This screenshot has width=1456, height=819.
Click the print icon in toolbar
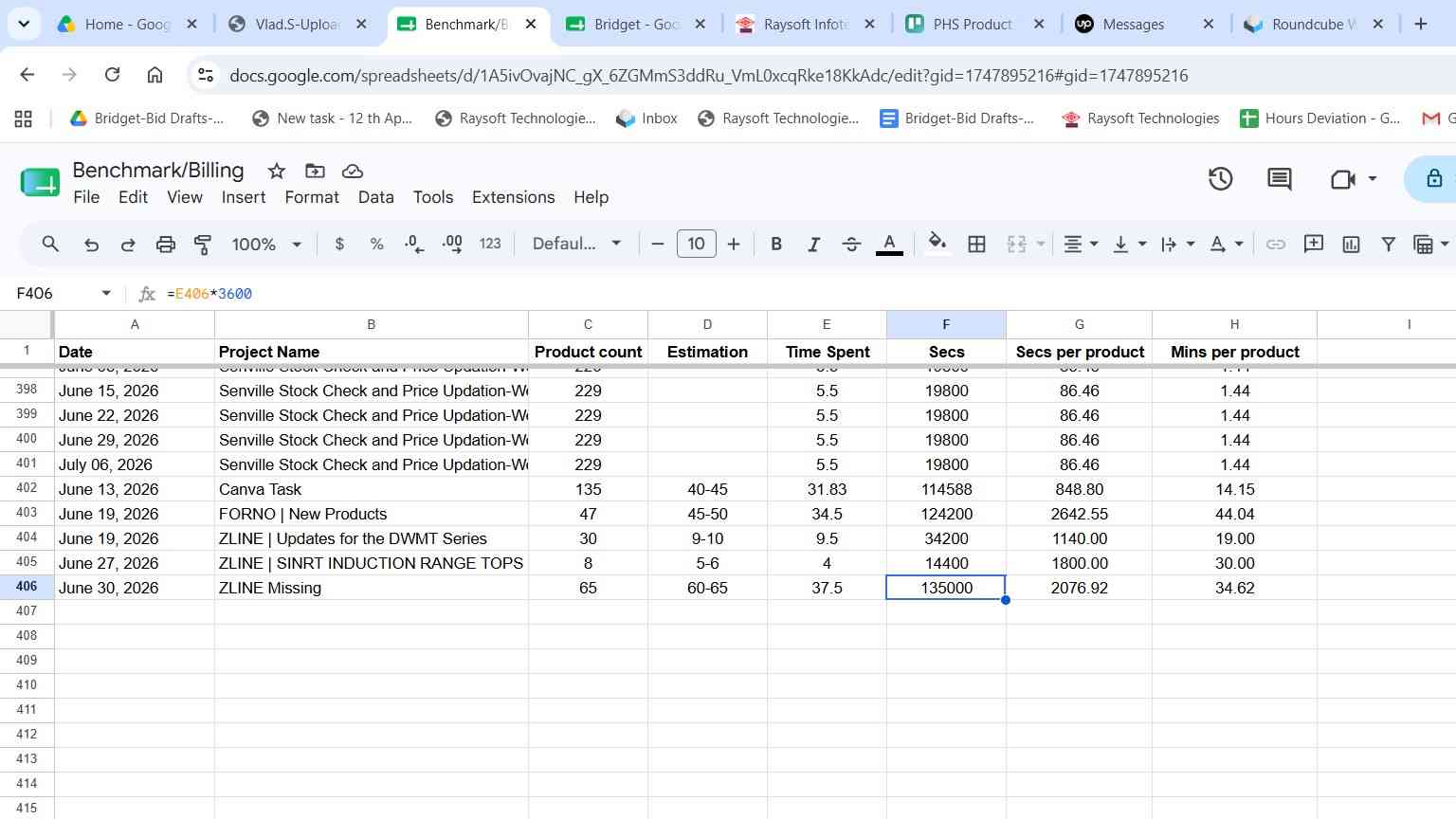click(x=166, y=244)
